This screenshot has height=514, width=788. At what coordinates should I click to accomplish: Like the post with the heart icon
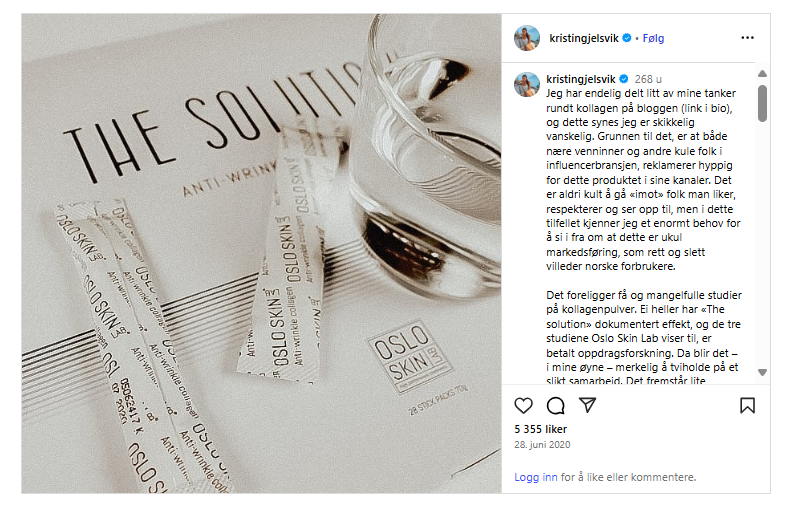click(524, 405)
